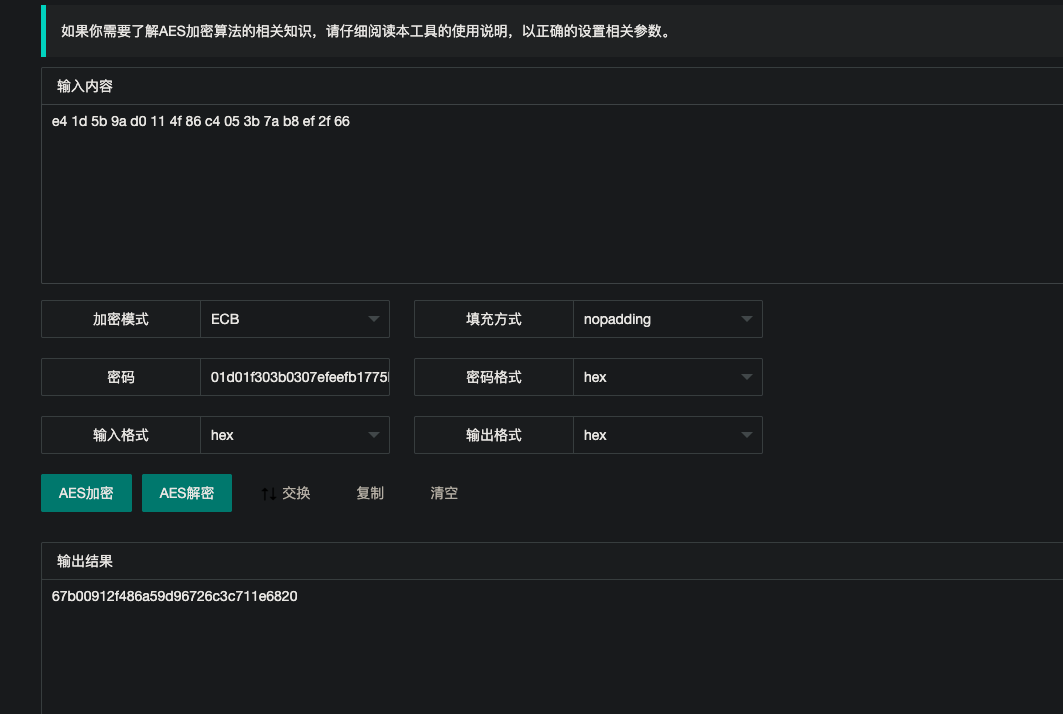
Task: Click the AES加密 button
Action: point(86,493)
